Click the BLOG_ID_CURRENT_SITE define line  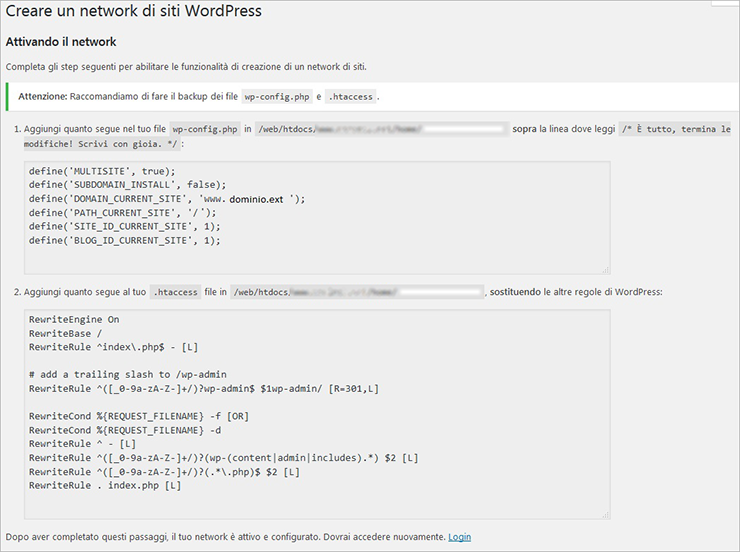point(125,241)
